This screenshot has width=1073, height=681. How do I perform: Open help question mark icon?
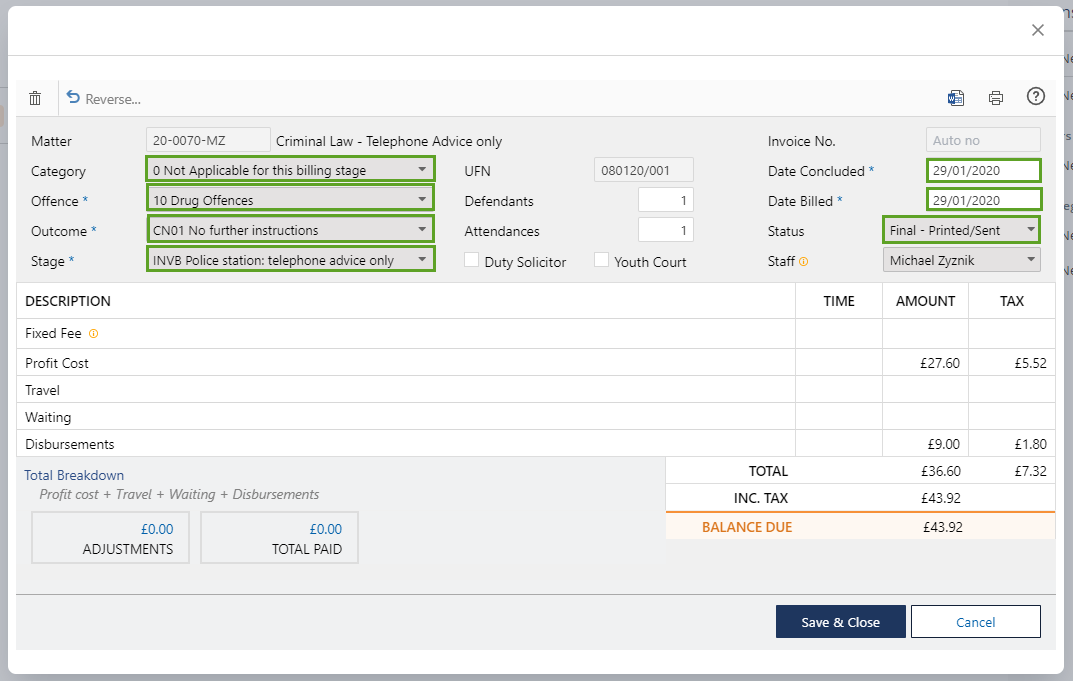click(1036, 97)
